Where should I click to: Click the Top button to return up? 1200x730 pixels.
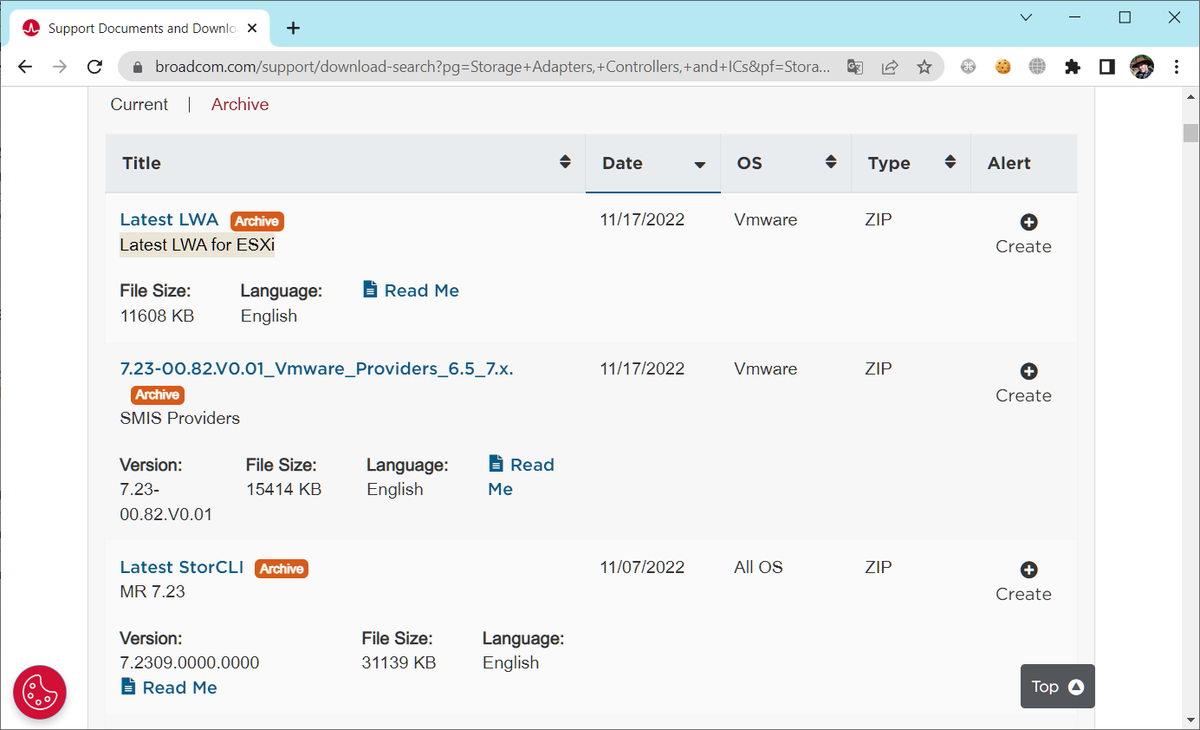(1058, 686)
